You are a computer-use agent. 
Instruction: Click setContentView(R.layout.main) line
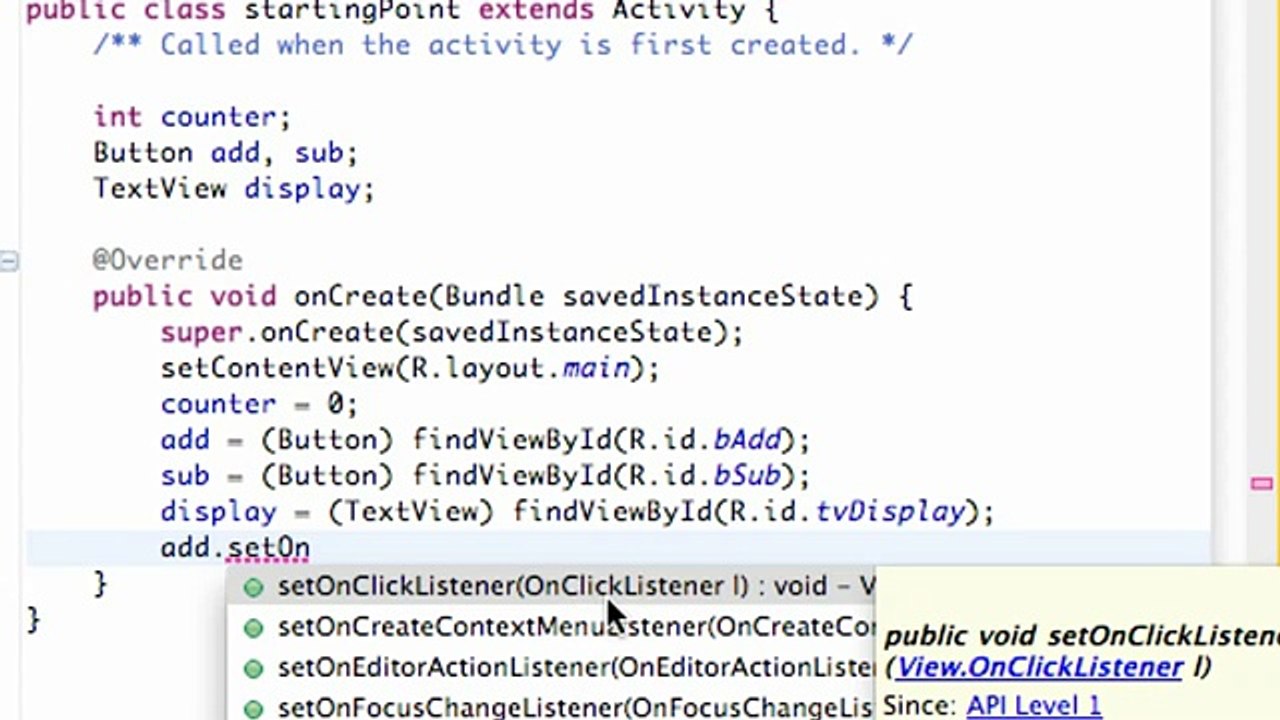point(410,368)
